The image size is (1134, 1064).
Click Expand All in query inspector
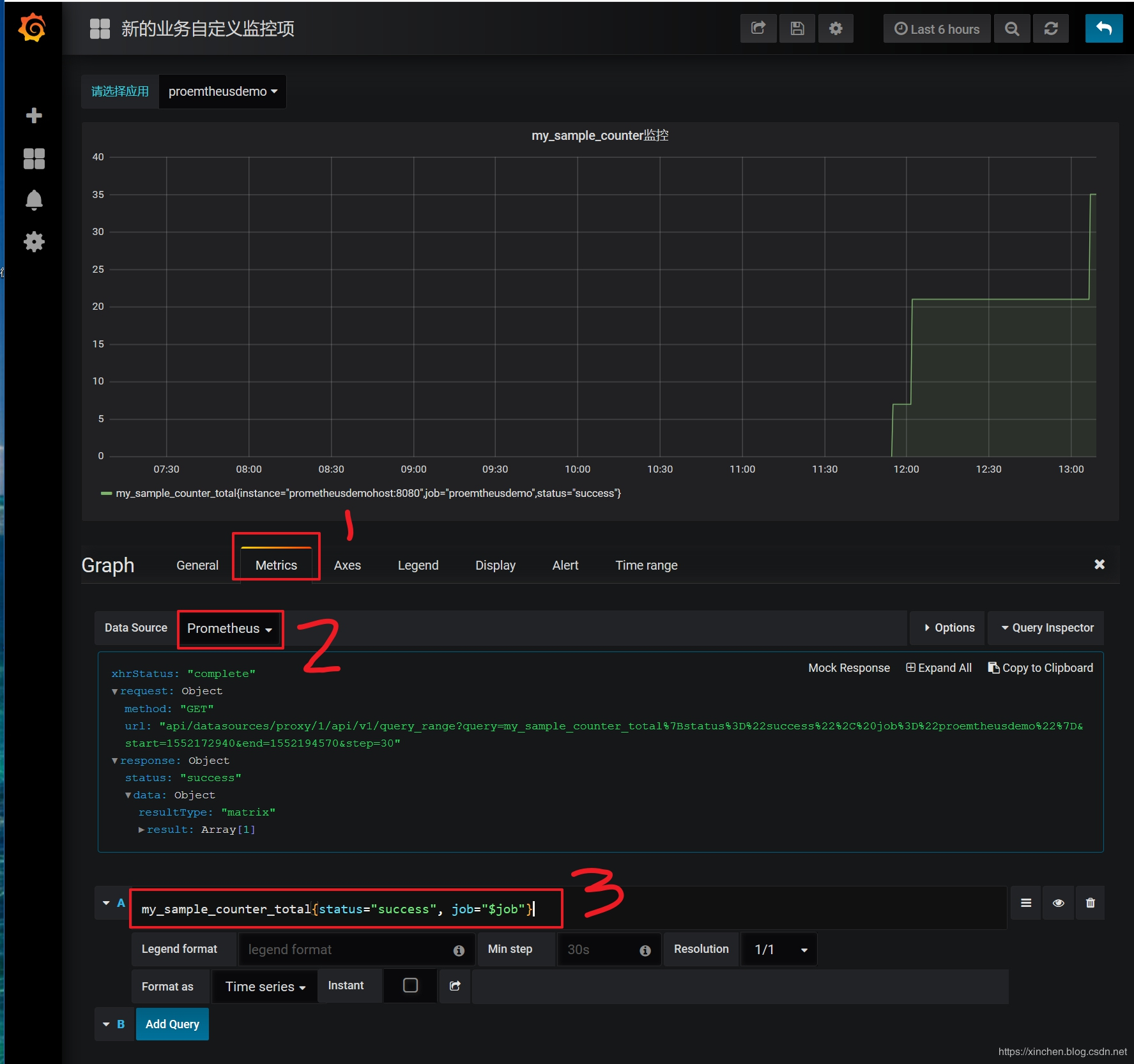coord(939,668)
